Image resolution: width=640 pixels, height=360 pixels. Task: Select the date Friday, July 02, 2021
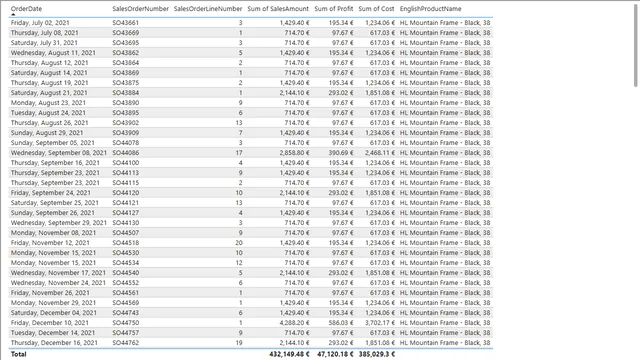coord(40,23)
